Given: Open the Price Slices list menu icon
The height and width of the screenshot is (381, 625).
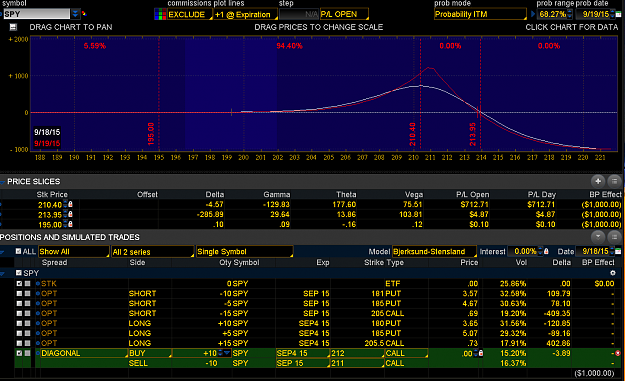Looking at the screenshot, I should pyautogui.click(x=614, y=181).
